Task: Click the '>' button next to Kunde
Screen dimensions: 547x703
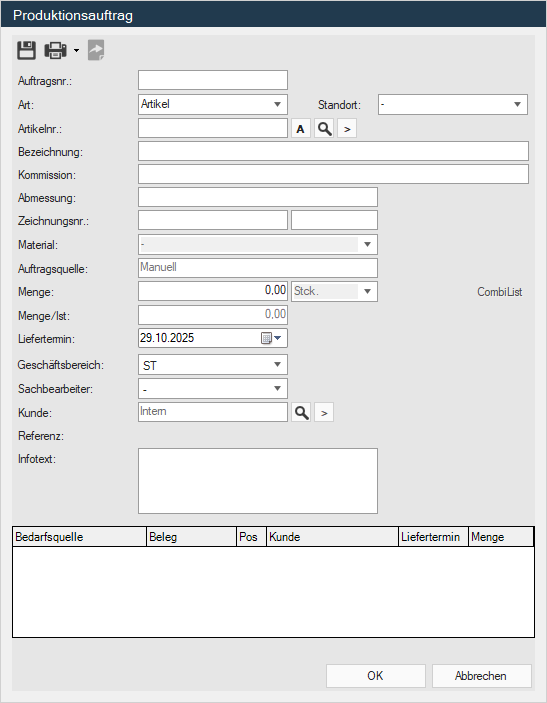Action: point(324,412)
